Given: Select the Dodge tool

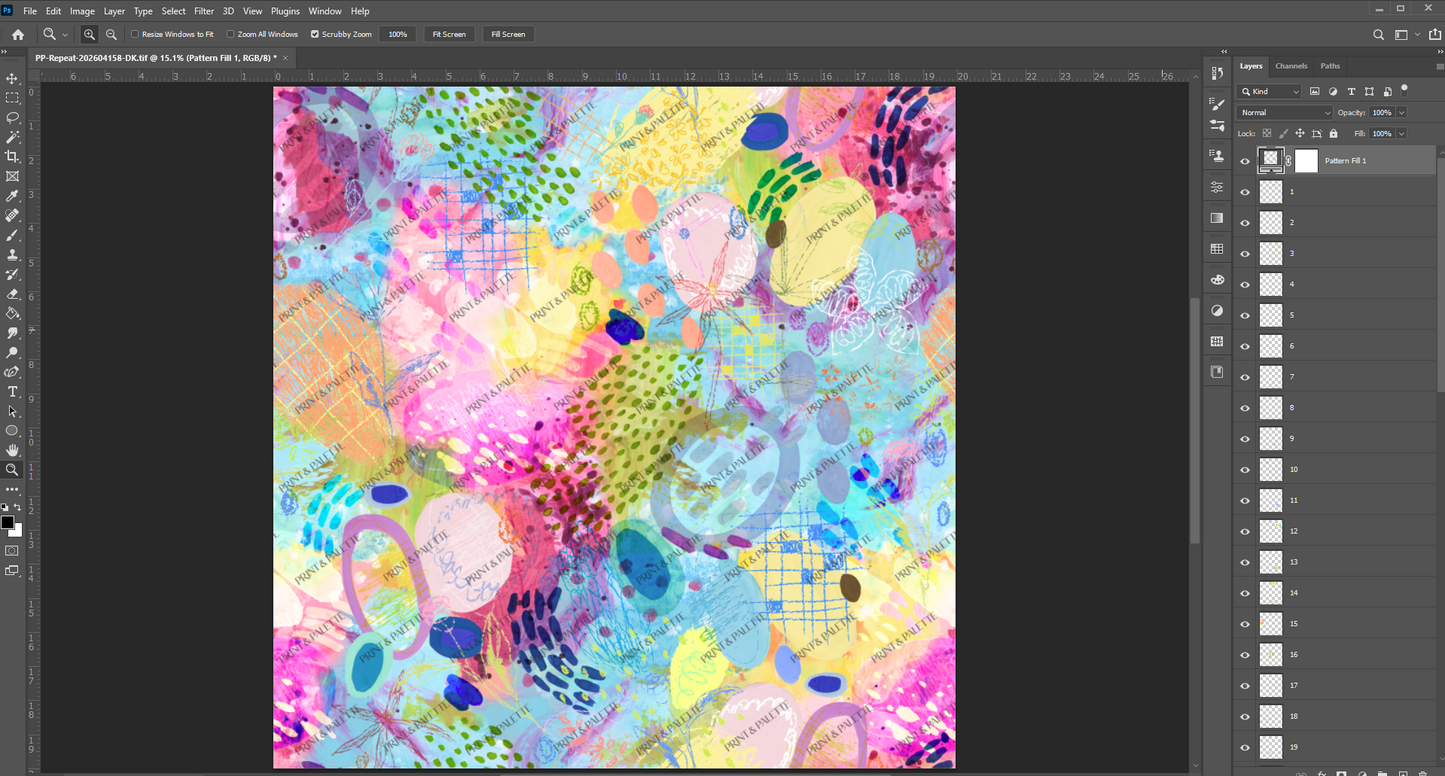Looking at the screenshot, I should click(12, 352).
